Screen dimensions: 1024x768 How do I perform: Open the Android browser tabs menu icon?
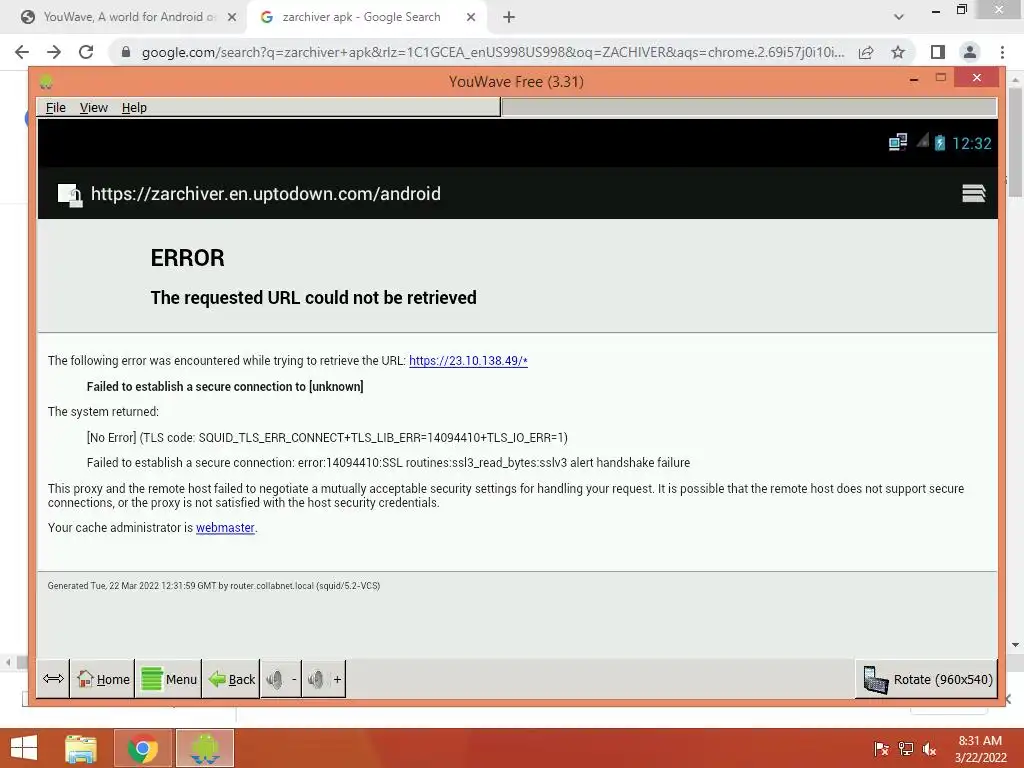point(973,193)
